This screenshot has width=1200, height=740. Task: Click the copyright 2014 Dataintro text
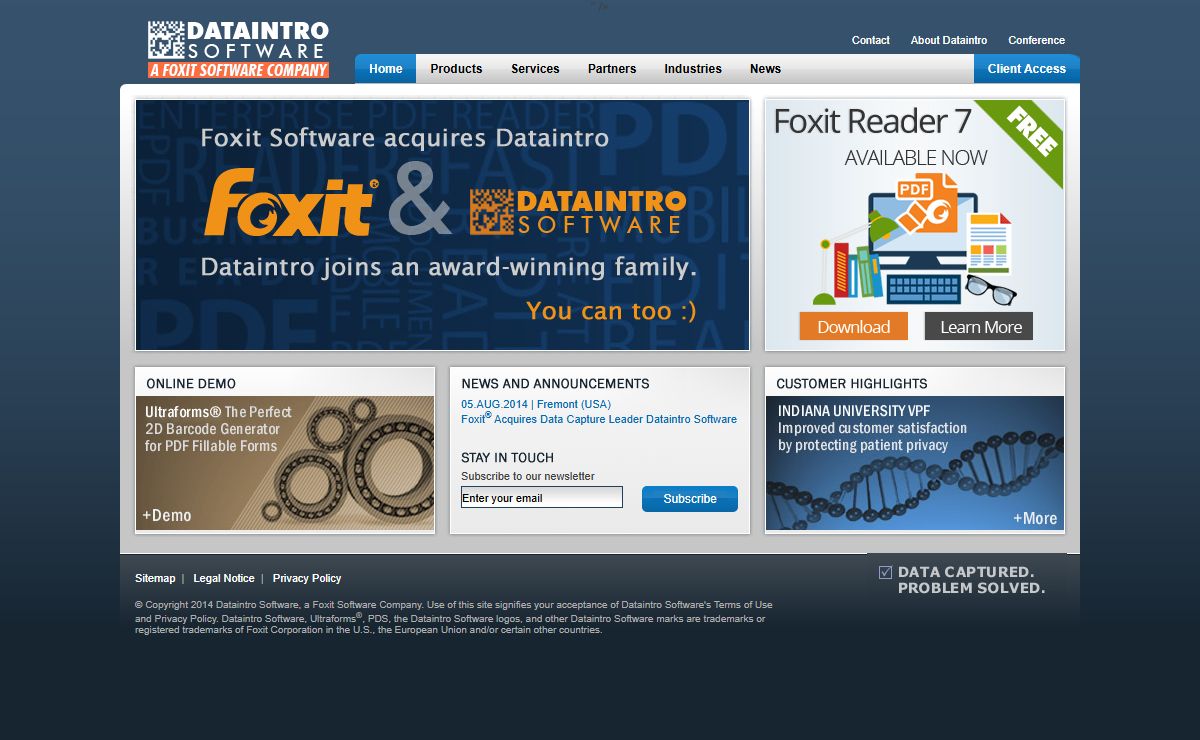(x=454, y=618)
